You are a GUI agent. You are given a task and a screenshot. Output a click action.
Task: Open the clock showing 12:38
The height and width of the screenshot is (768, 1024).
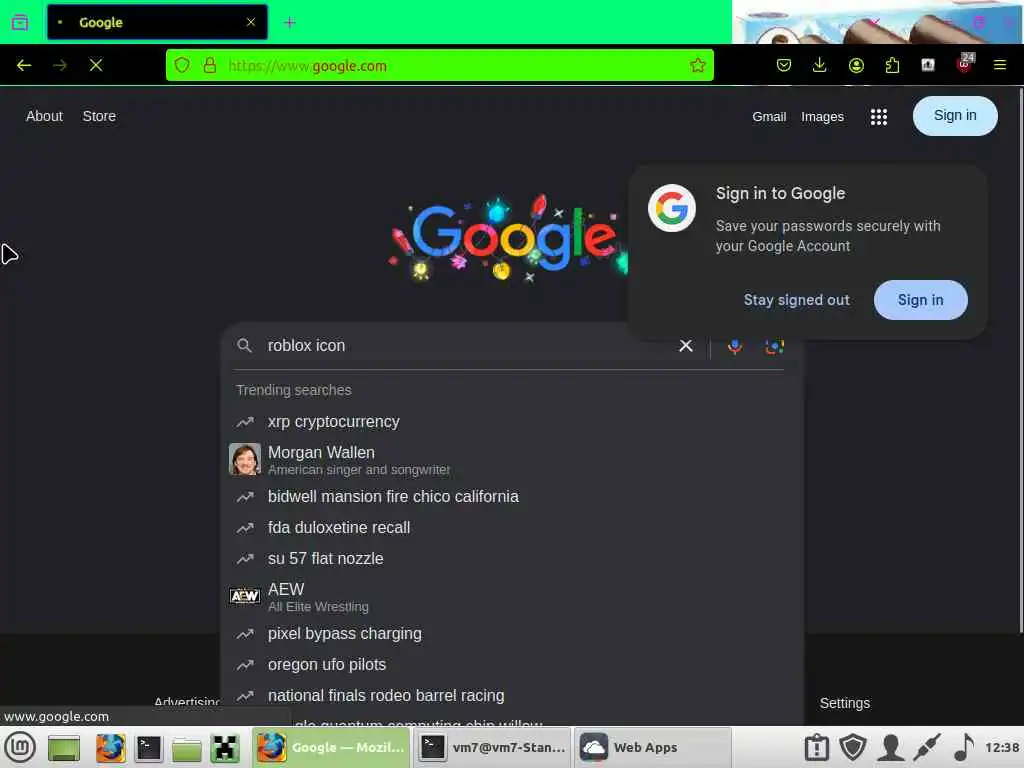(x=1002, y=748)
